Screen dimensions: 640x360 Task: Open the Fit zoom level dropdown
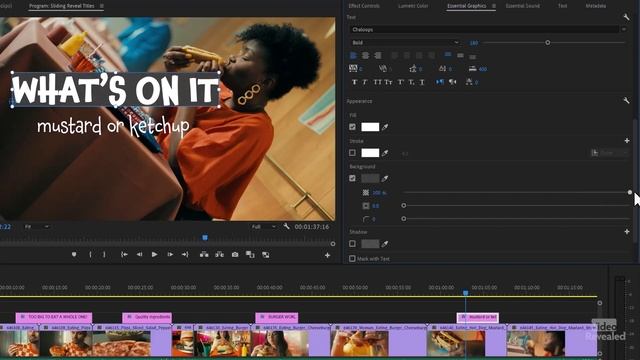37,227
